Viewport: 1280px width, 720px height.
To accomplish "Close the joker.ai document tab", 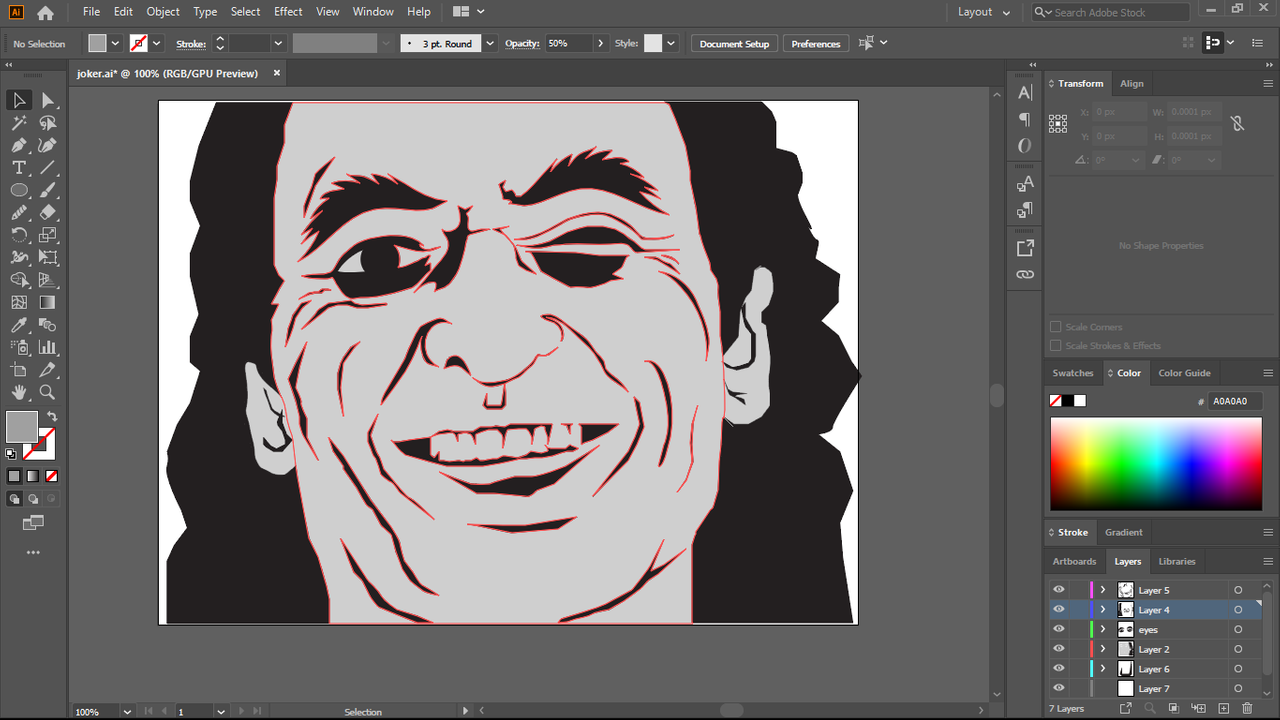I will [277, 73].
